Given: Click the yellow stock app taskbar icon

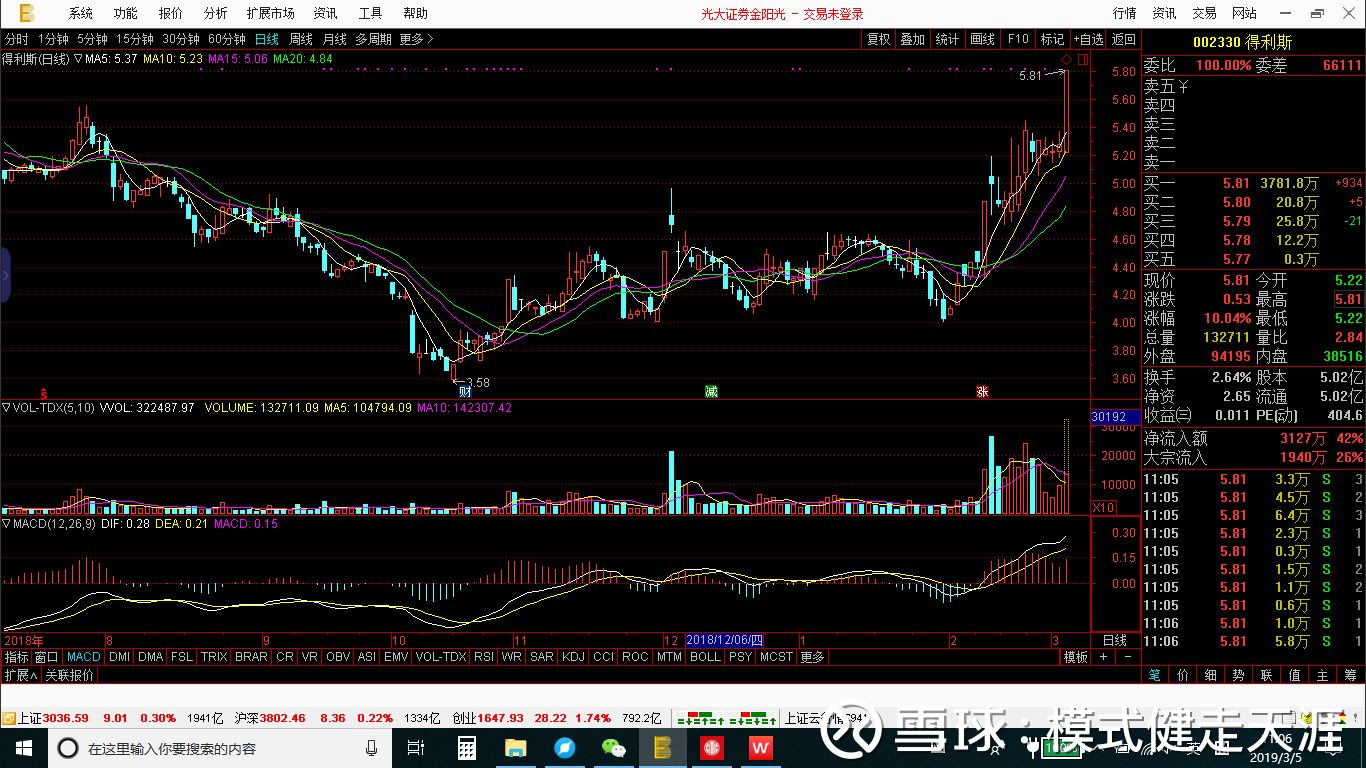Looking at the screenshot, I should (662, 748).
